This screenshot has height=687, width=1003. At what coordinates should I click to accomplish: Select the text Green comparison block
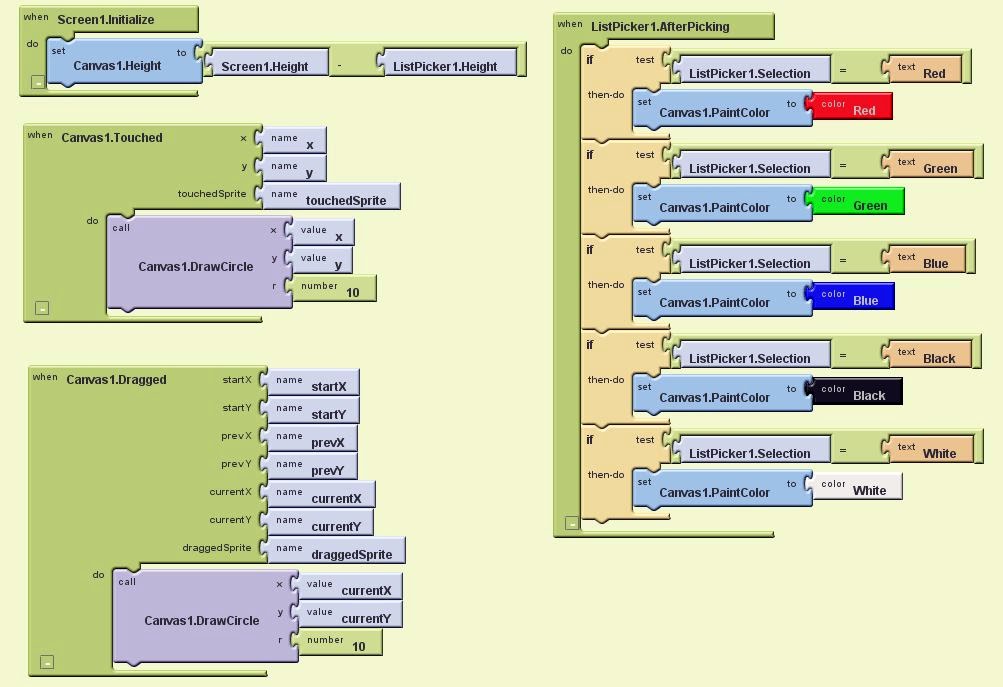(x=928, y=165)
